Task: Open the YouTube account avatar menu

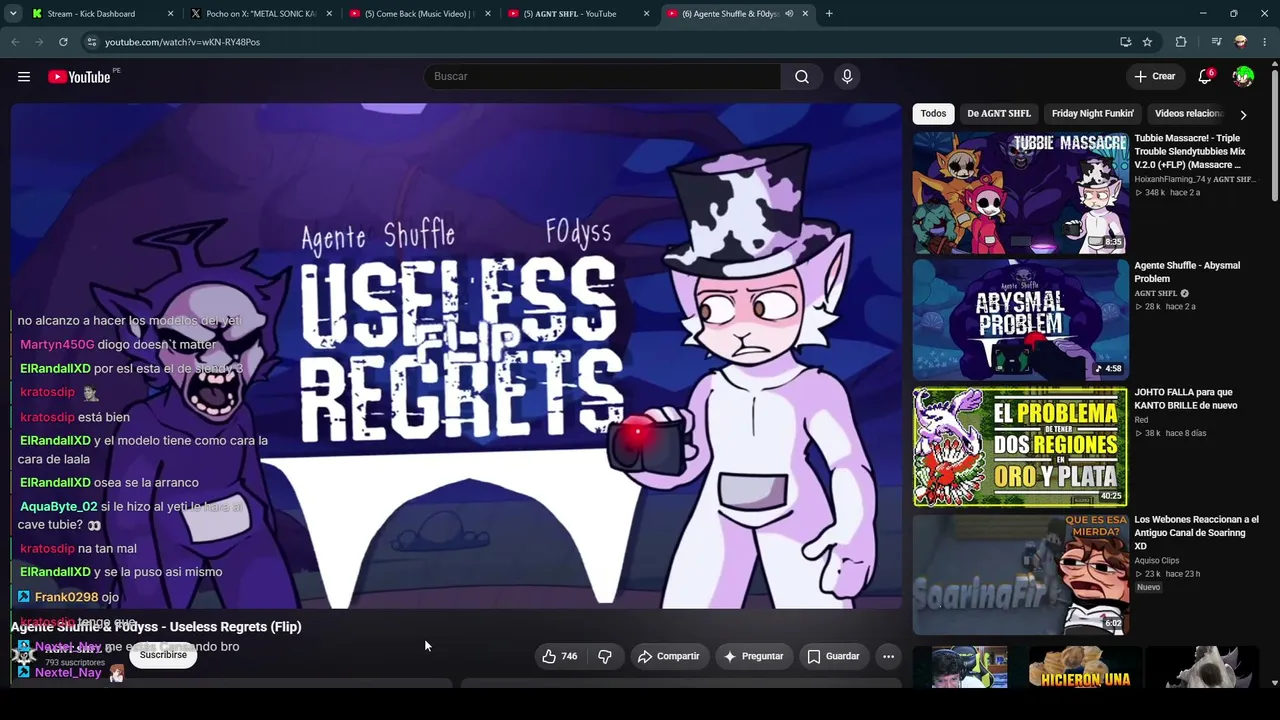Action: [1243, 77]
